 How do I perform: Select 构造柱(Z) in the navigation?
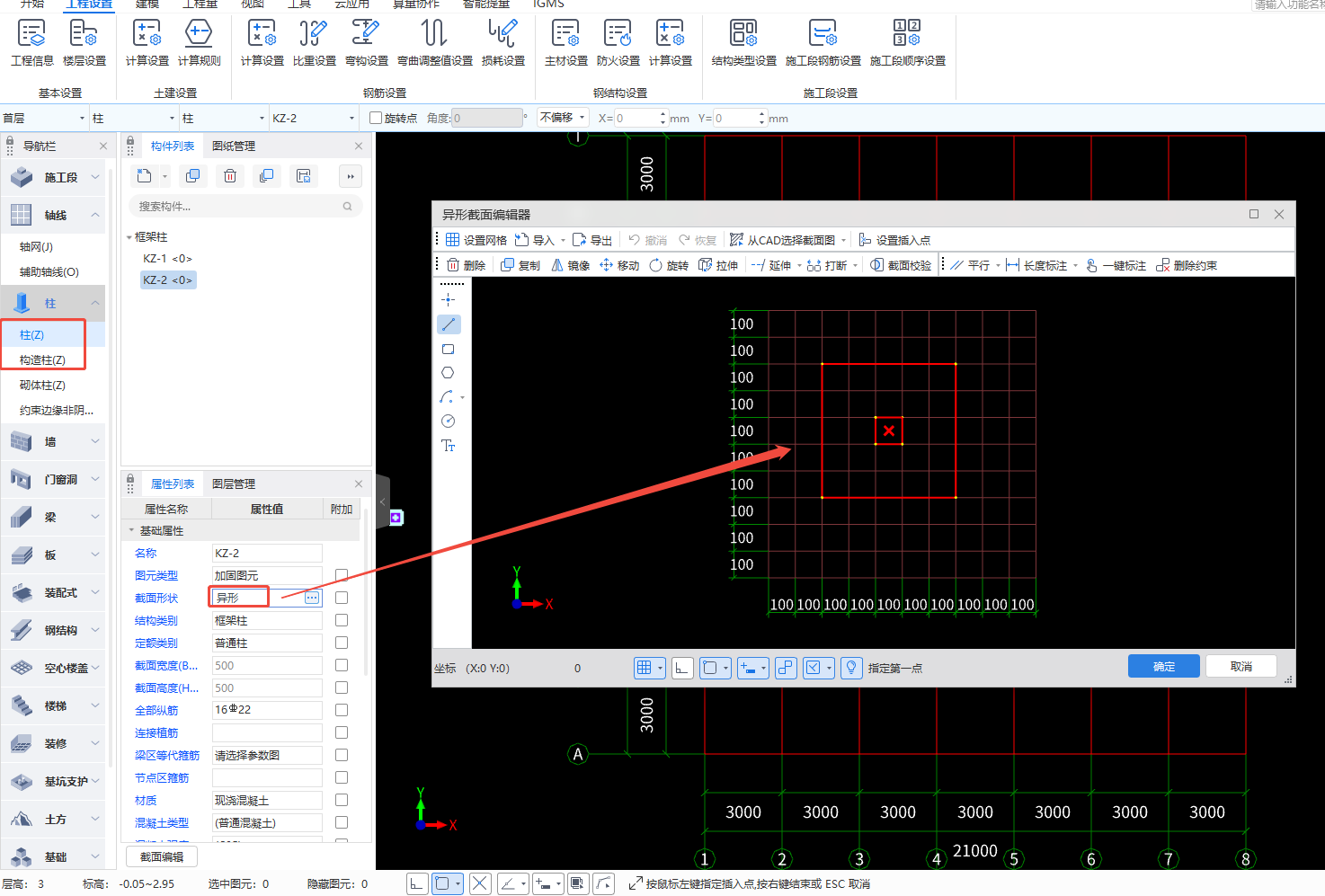pyautogui.click(x=43, y=360)
